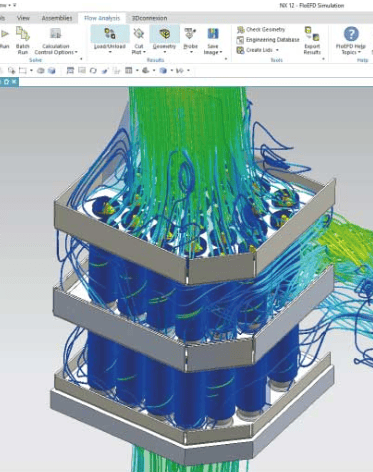
Task: Click Create Lids
Action: tap(255, 50)
